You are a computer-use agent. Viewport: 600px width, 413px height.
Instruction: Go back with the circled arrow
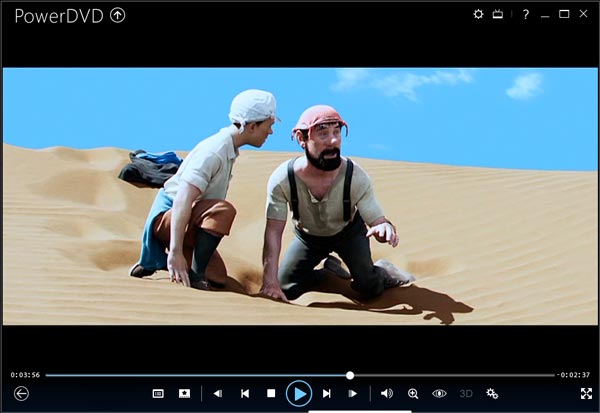pos(21,393)
